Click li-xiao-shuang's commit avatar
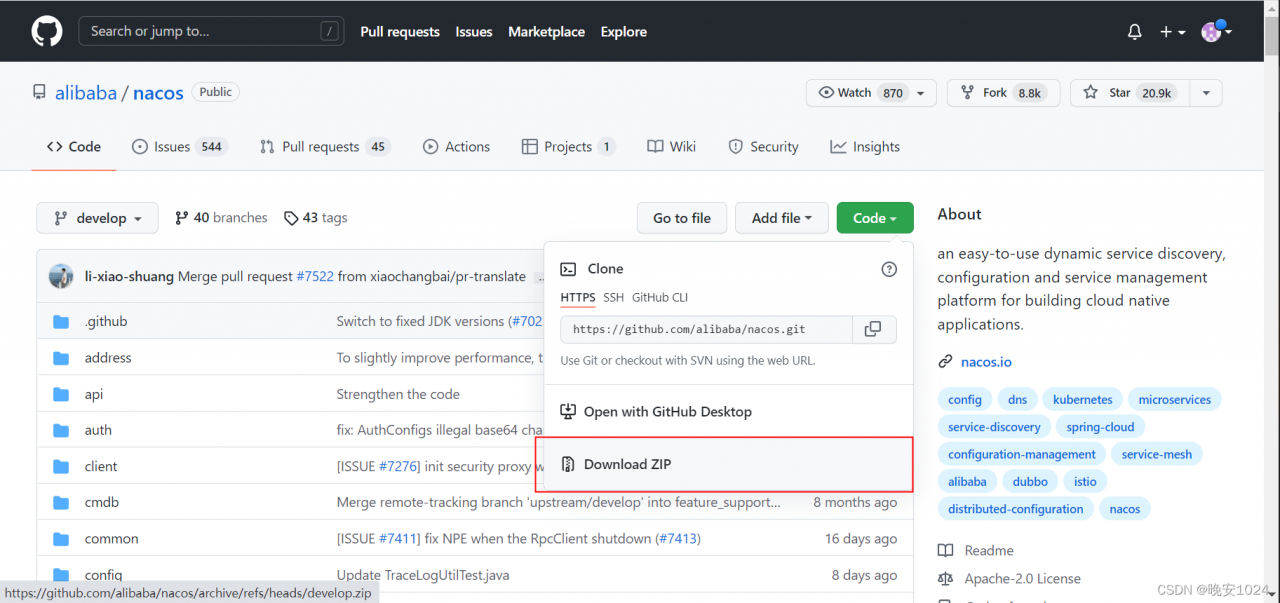The height and width of the screenshot is (603, 1280). (61, 277)
